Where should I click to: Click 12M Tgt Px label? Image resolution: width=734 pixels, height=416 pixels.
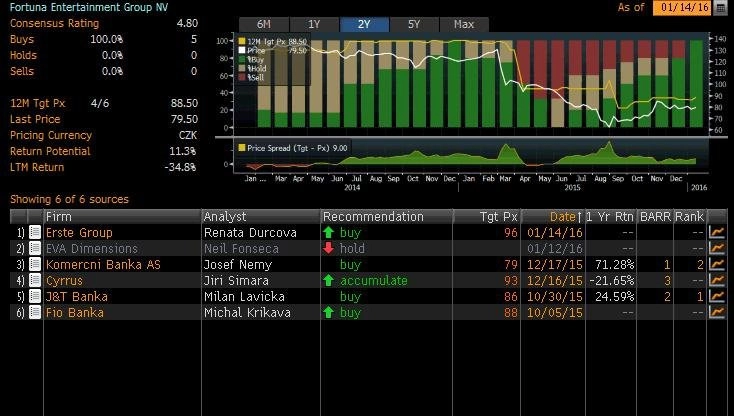pos(38,103)
